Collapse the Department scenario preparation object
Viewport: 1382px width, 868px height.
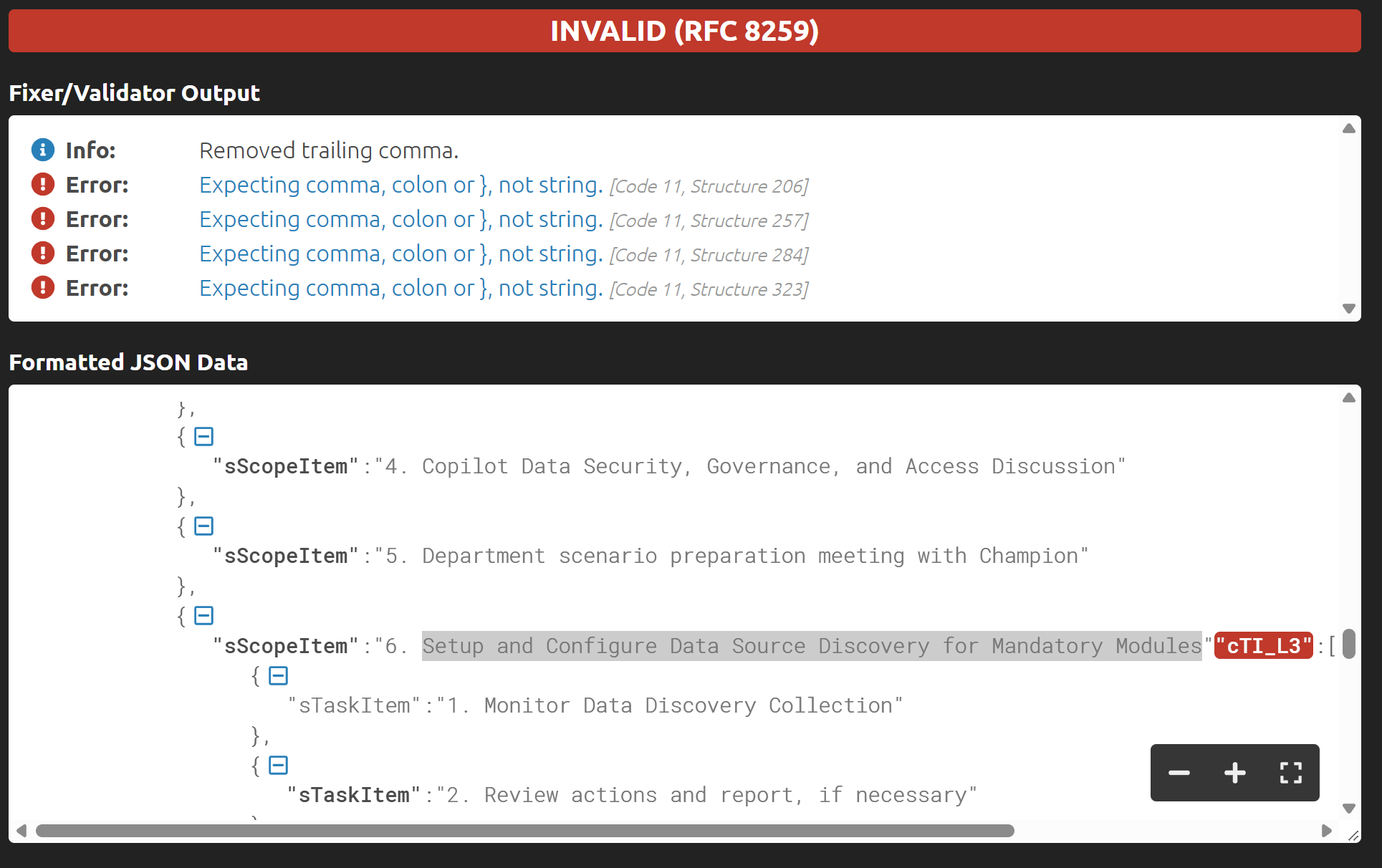[x=204, y=526]
